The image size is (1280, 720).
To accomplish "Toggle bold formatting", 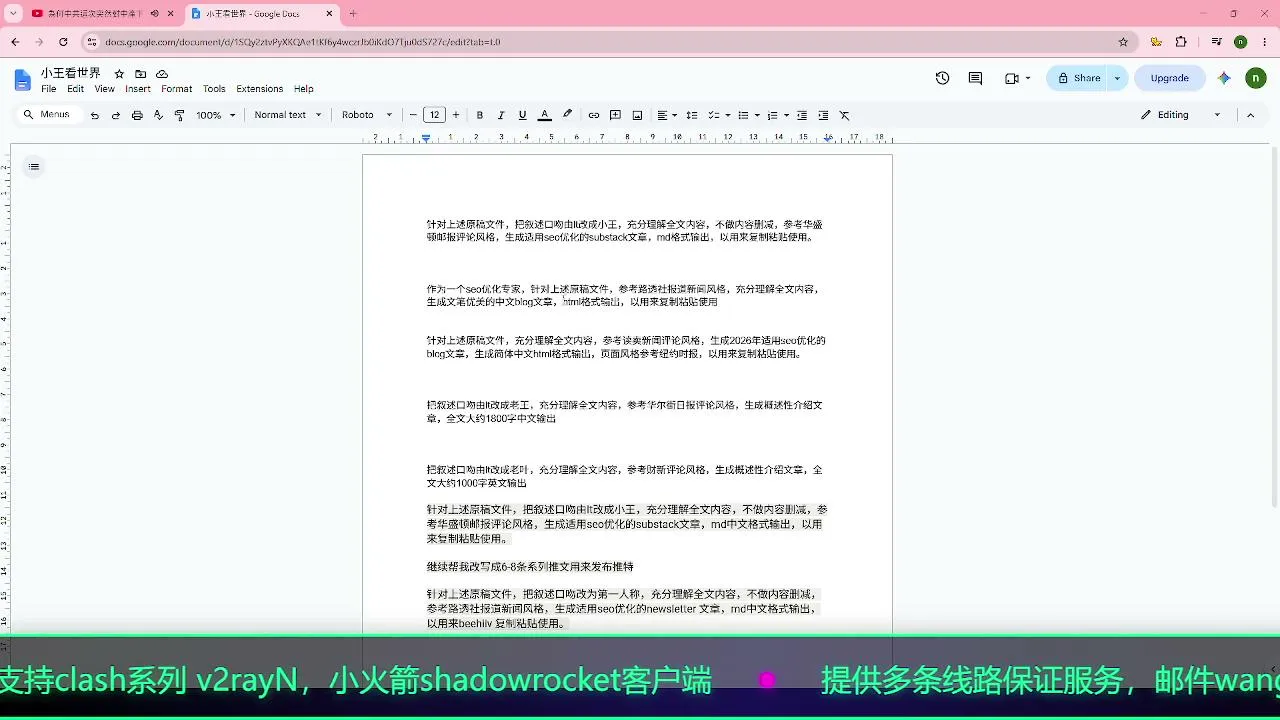I will [x=480, y=115].
